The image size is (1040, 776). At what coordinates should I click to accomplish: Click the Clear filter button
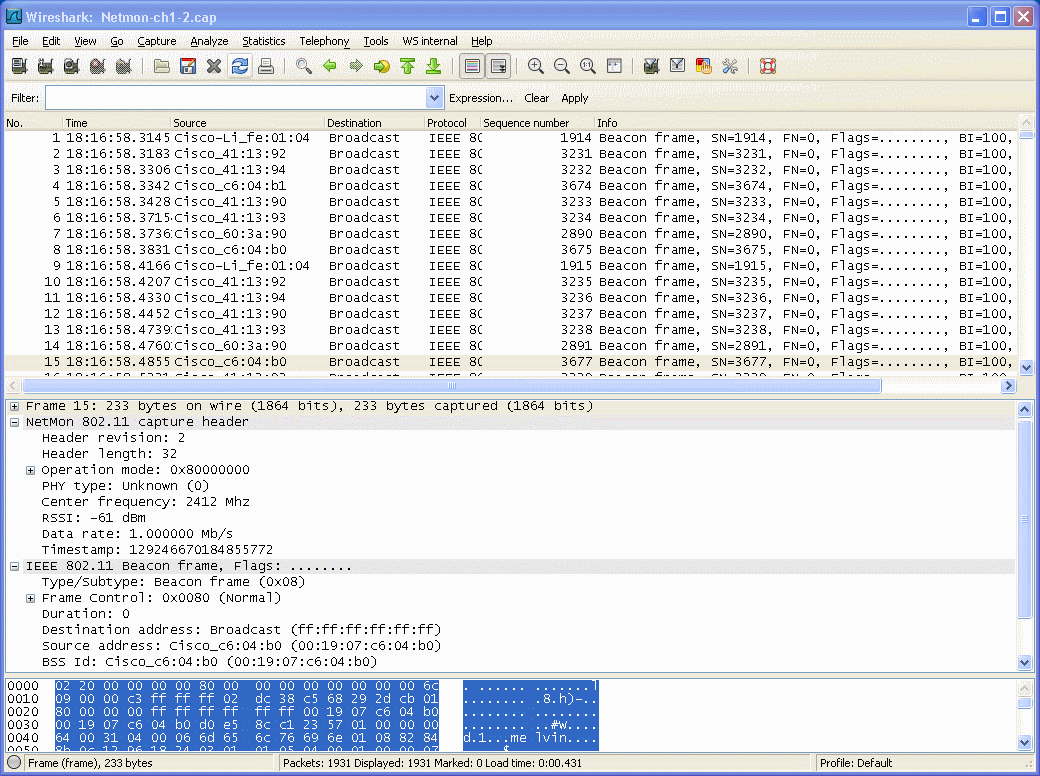pyautogui.click(x=537, y=98)
